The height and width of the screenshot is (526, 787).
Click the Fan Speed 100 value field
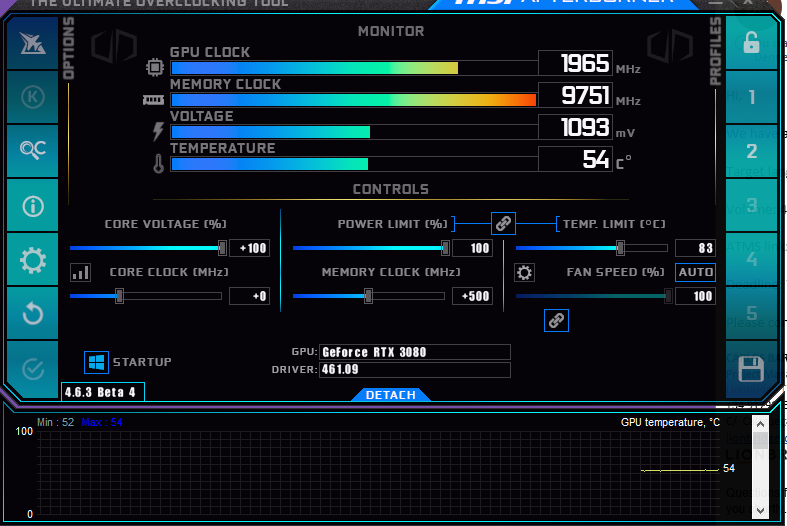point(695,296)
